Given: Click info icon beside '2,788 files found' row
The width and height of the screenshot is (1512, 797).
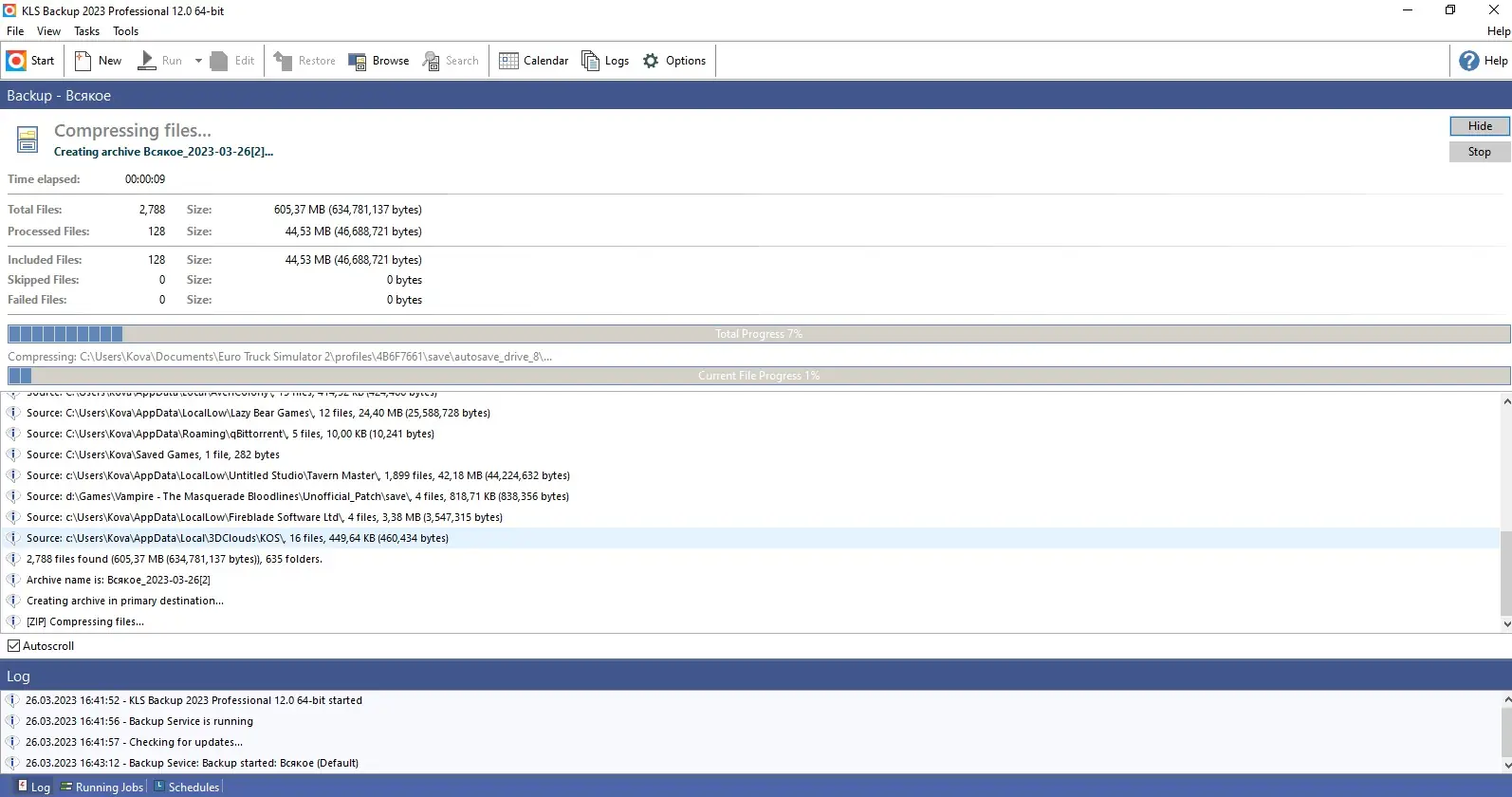Looking at the screenshot, I should point(13,559).
